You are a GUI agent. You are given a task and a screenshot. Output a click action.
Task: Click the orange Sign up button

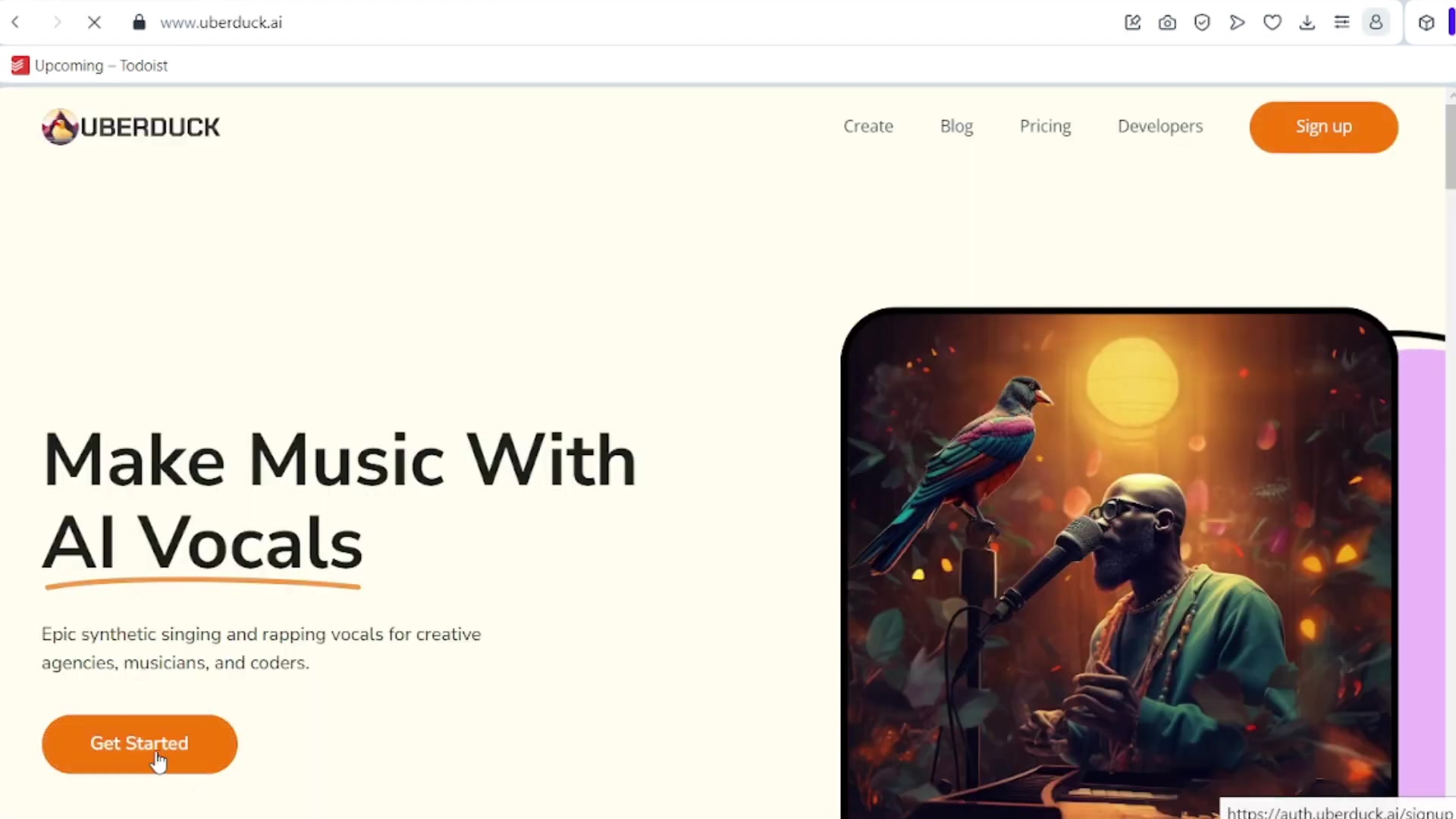click(1323, 127)
